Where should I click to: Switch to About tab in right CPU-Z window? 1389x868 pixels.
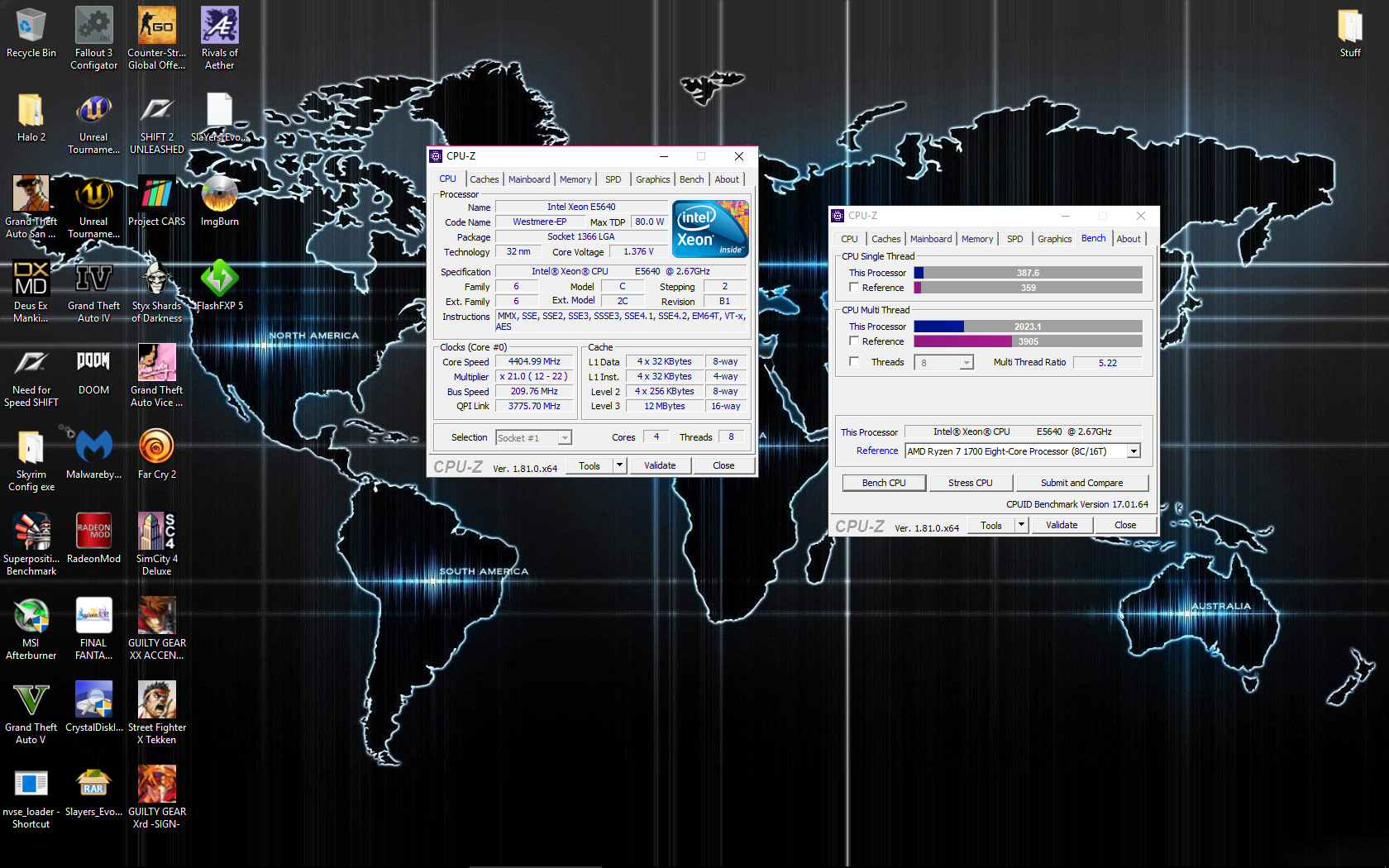point(1129,239)
